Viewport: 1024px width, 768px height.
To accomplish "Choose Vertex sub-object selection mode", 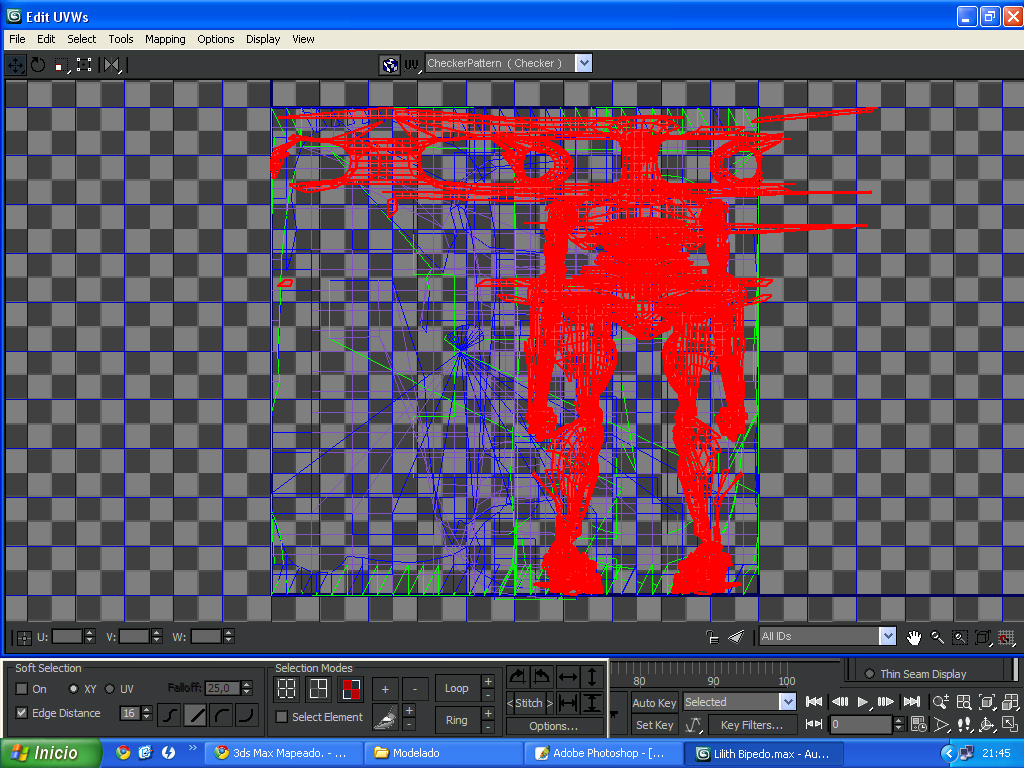I will point(287,689).
